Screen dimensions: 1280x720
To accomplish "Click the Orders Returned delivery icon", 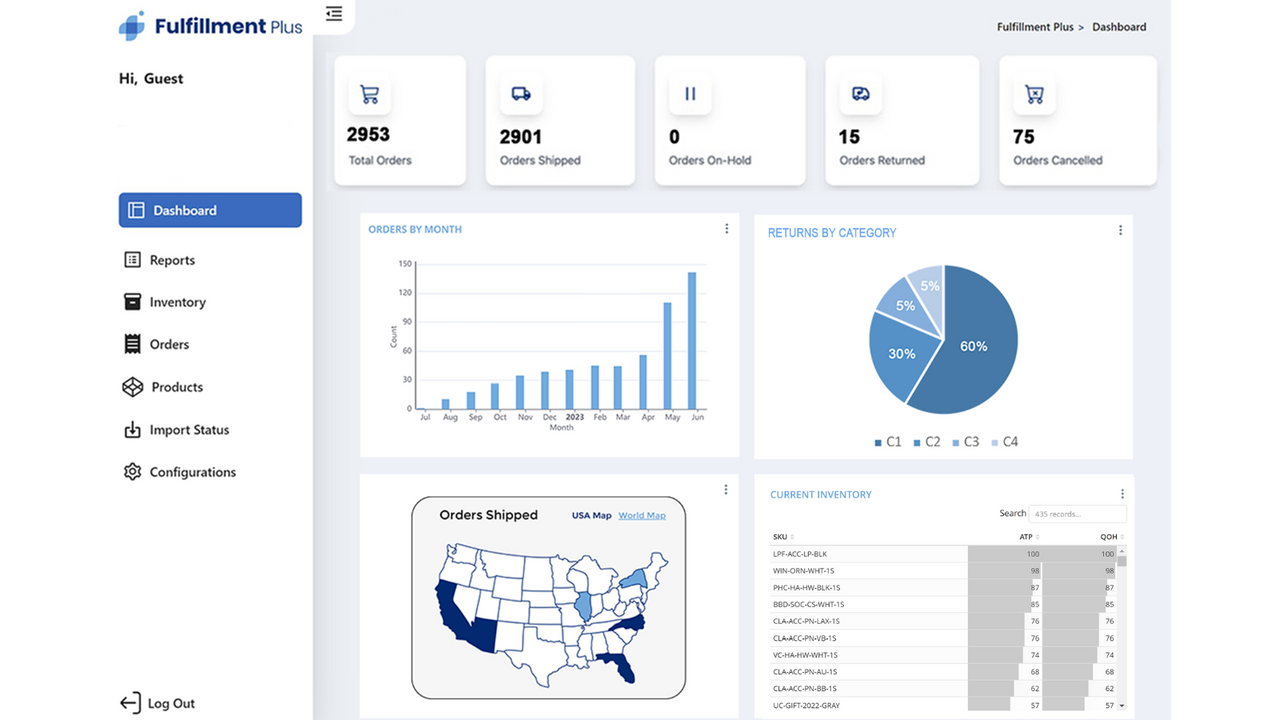I will click(x=860, y=93).
